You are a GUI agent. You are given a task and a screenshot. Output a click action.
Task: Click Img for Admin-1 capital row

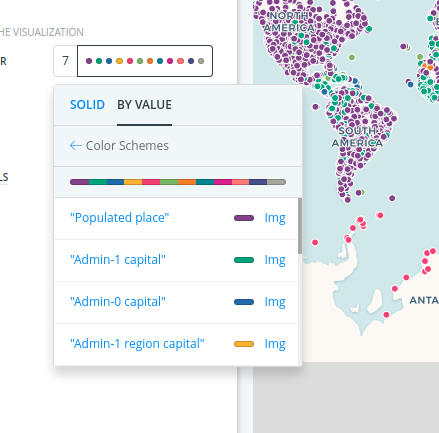(275, 260)
